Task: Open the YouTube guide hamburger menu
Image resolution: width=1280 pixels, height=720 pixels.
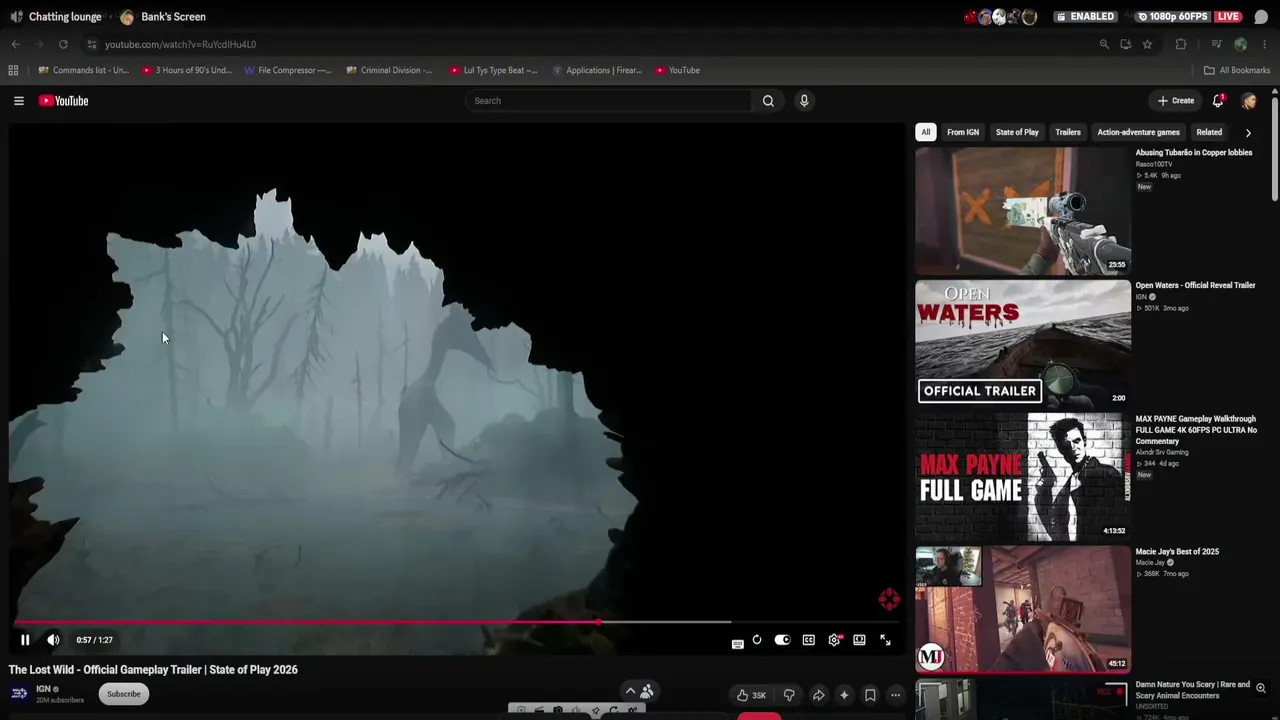Action: 18,101
